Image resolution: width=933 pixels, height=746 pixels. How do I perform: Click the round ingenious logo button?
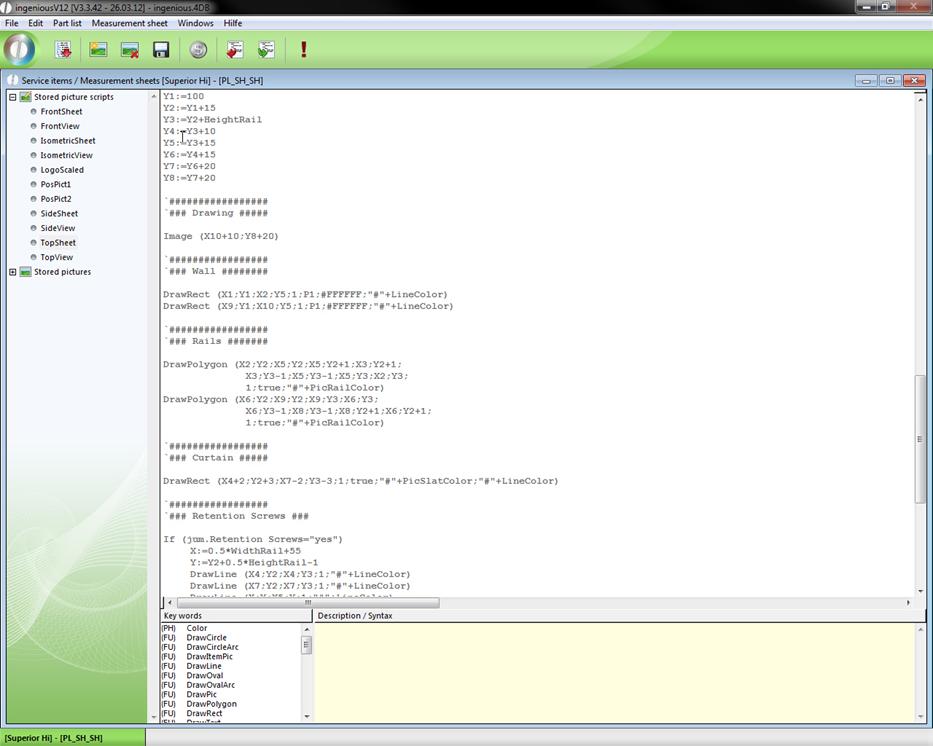click(x=20, y=49)
